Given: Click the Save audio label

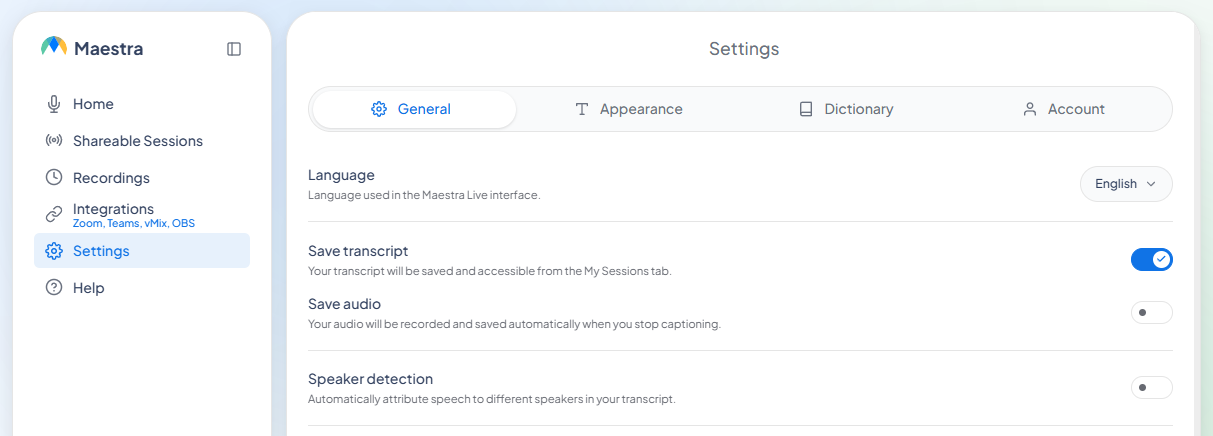Looking at the screenshot, I should [x=344, y=304].
